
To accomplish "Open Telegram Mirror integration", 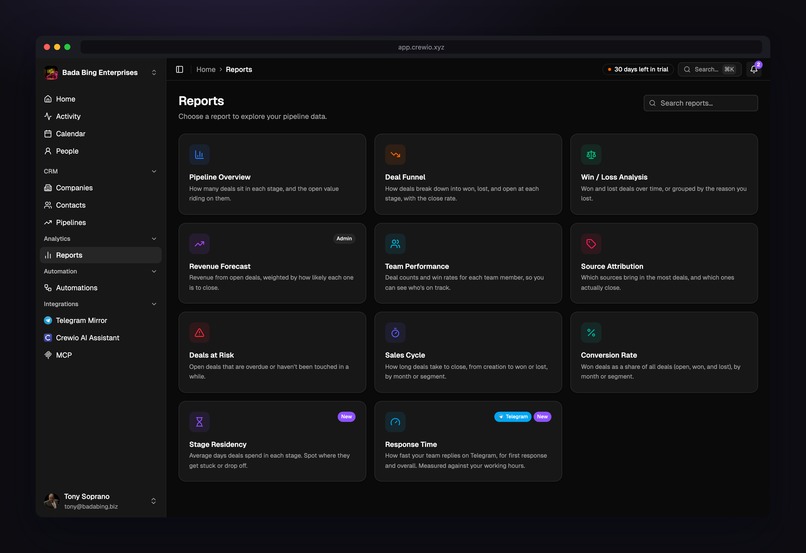I will [101, 320].
